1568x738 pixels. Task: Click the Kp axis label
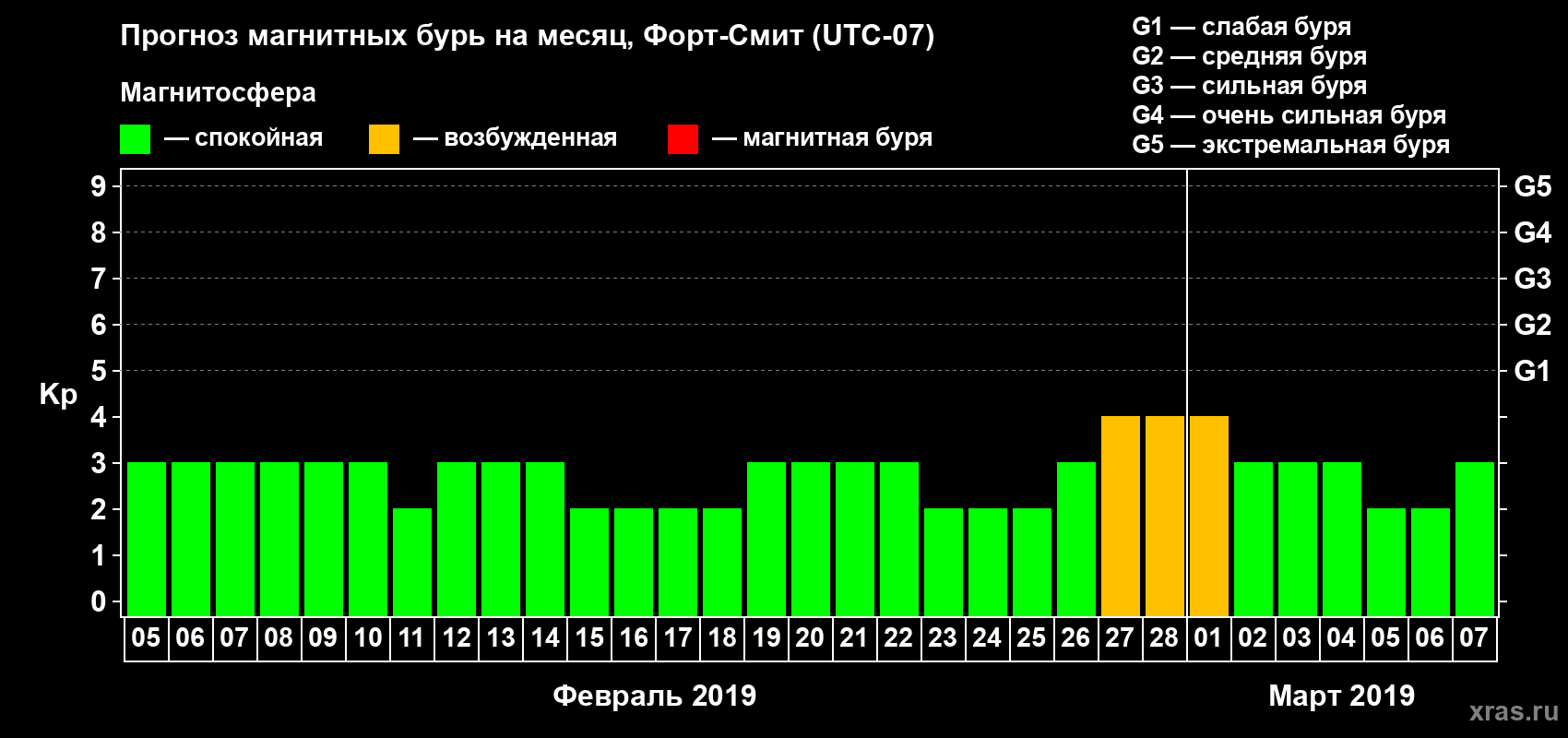(58, 395)
